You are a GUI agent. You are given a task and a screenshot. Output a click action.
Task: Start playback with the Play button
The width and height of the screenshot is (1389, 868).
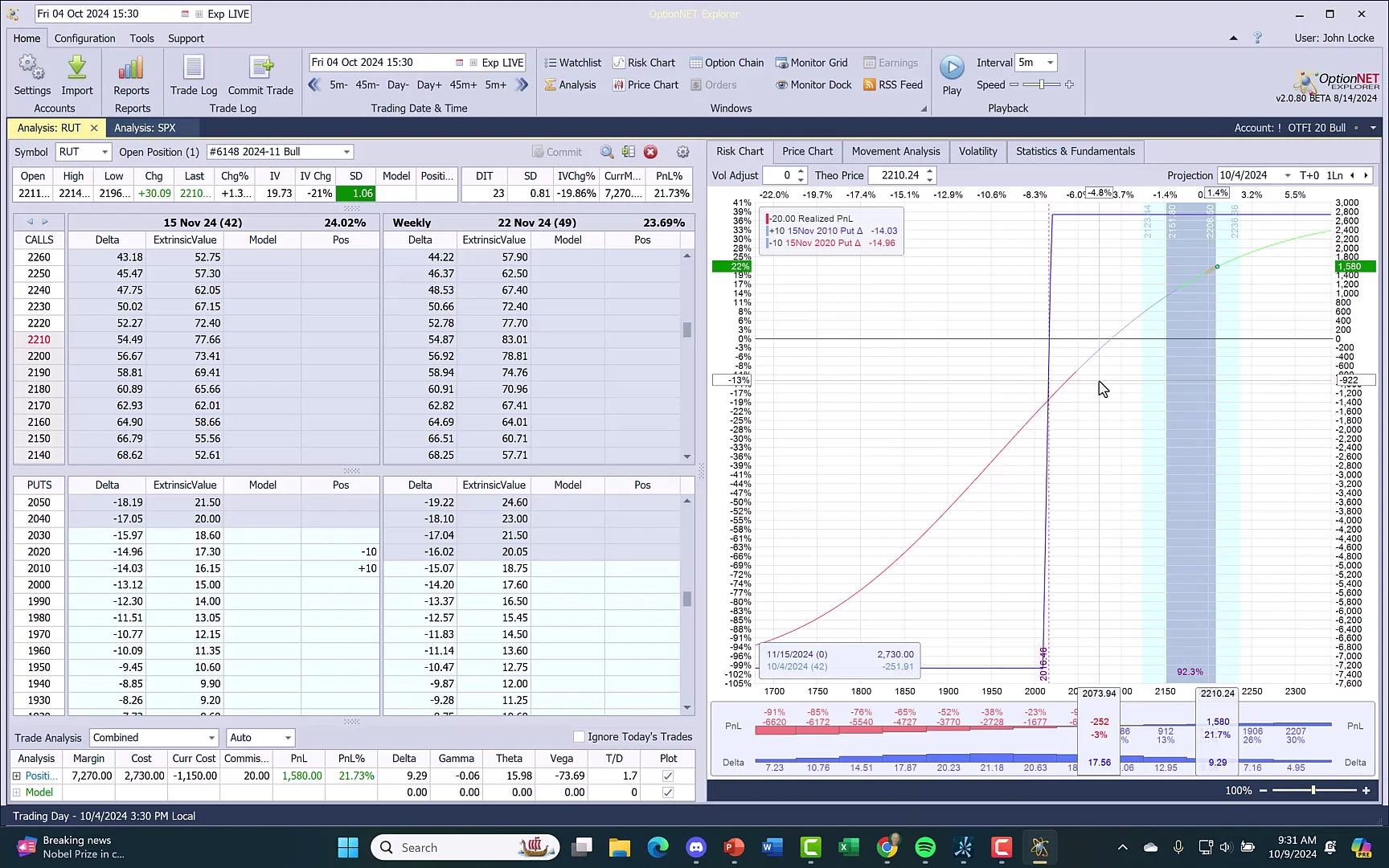952,75
